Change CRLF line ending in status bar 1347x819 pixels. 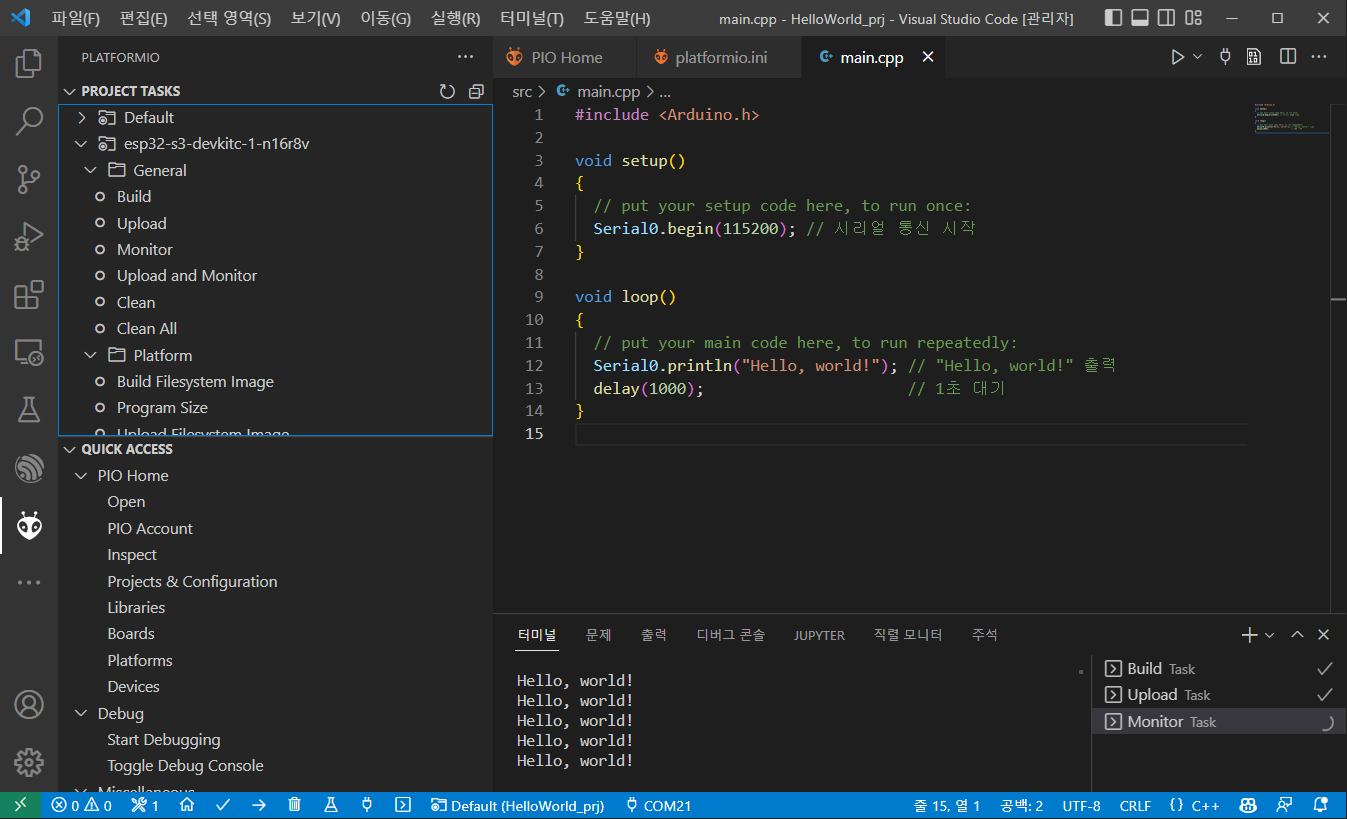[1135, 805]
